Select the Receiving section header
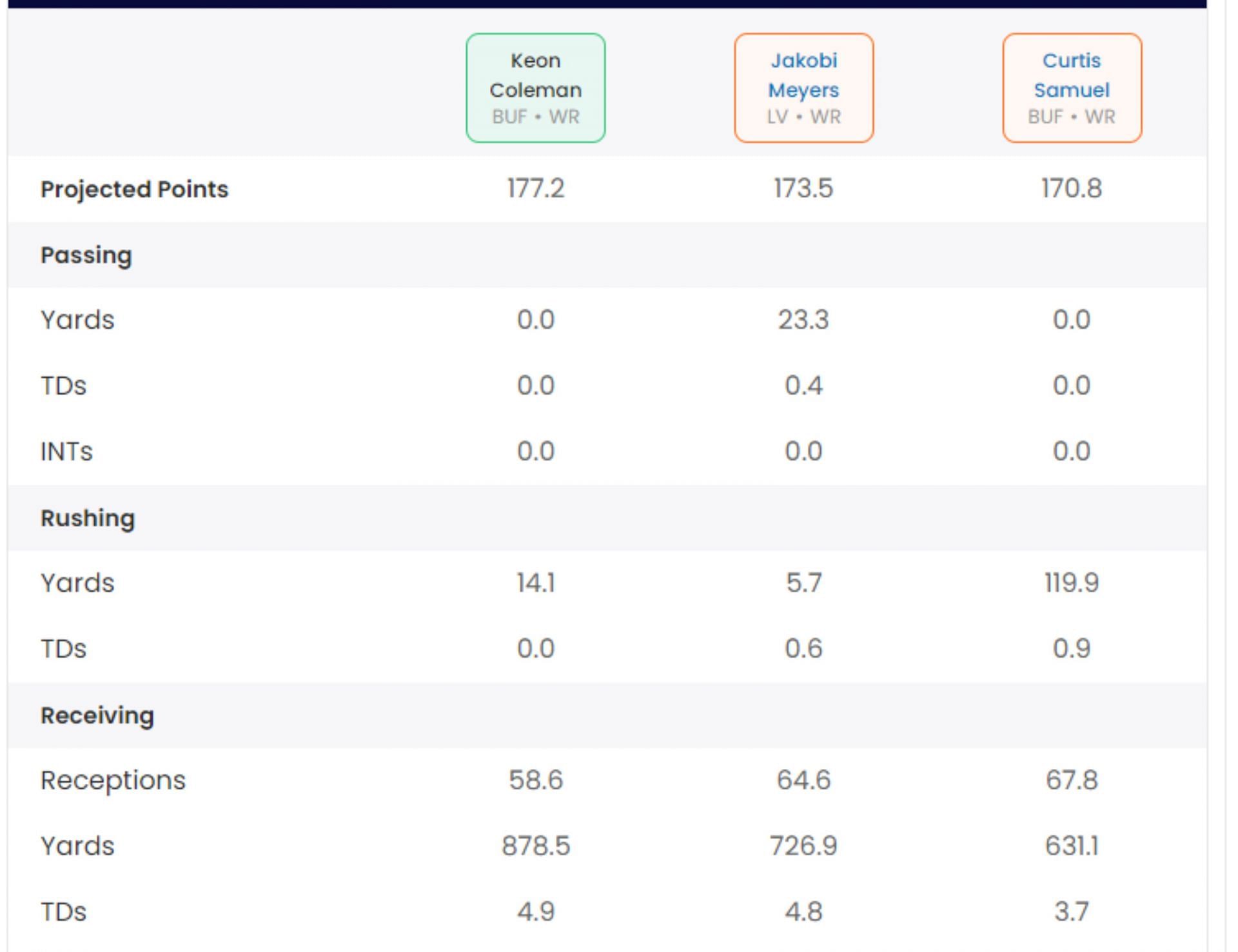1238x952 pixels. (97, 715)
